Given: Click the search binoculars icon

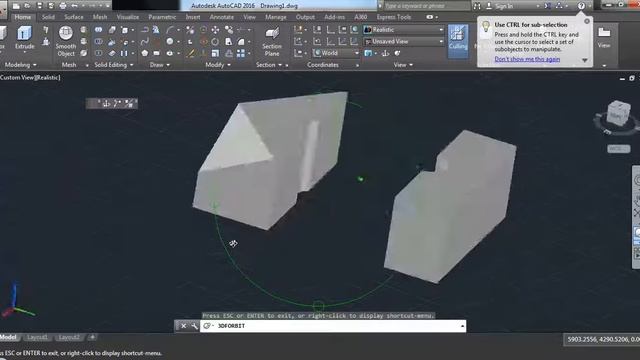Looking at the screenshot, I should (x=477, y=6).
